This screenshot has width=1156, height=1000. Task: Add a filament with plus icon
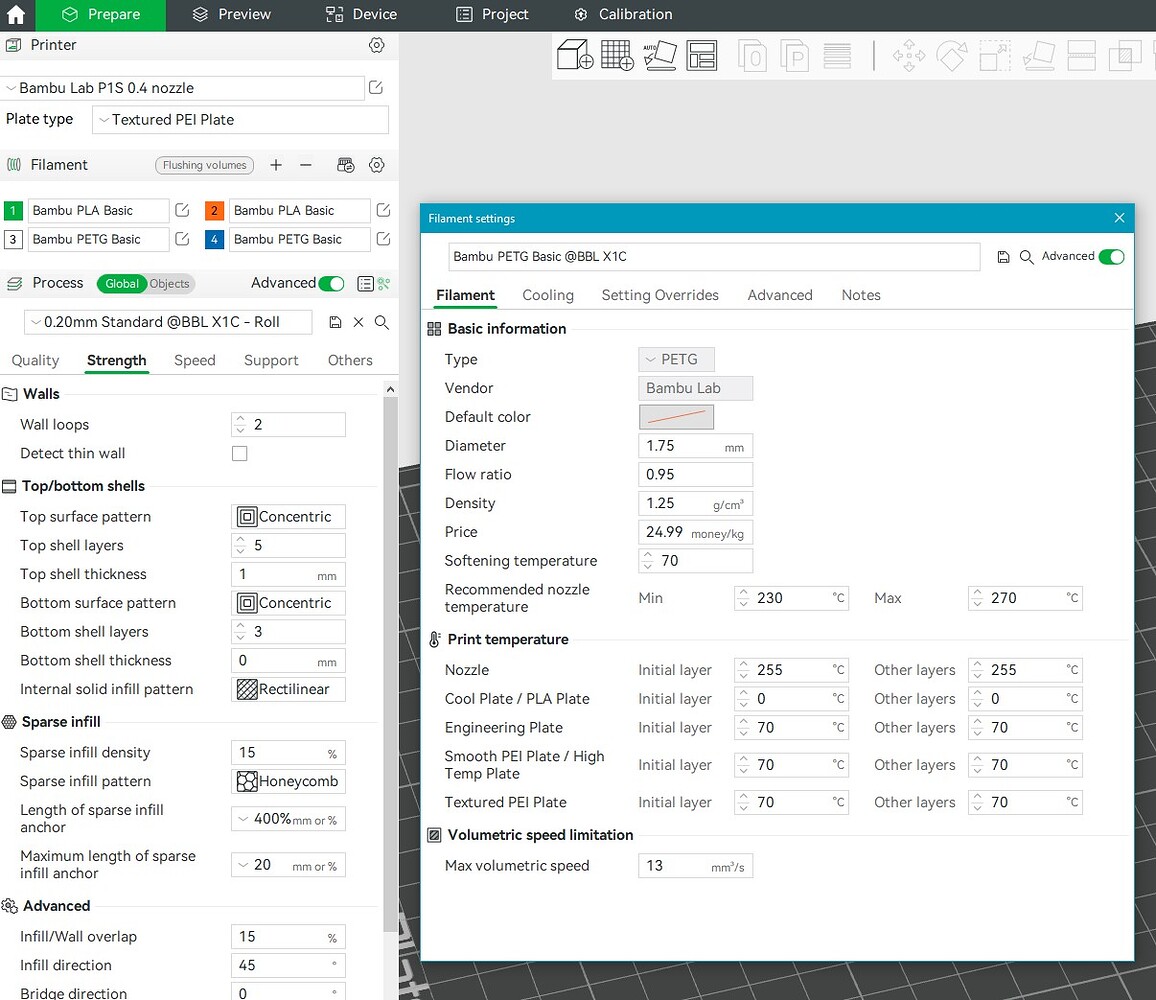pos(276,165)
